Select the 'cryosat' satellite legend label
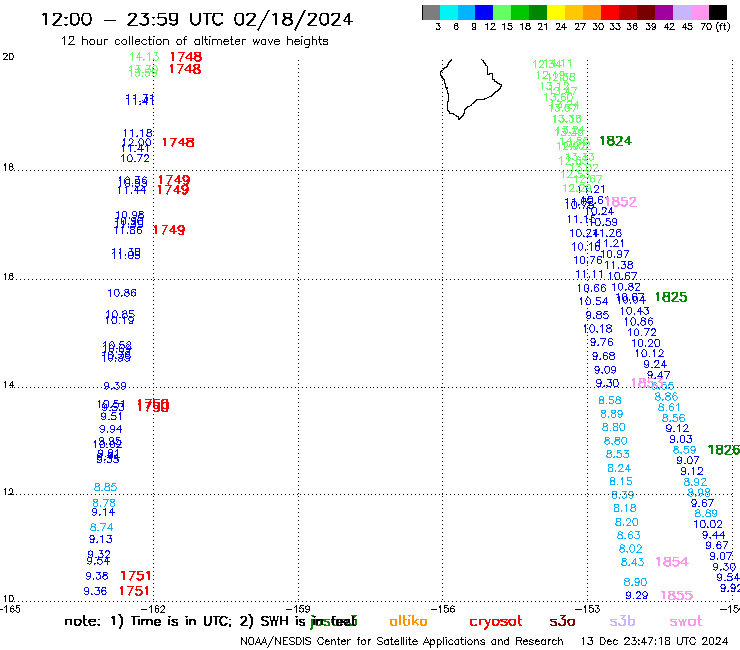This screenshot has height=650, width=740. (x=496, y=621)
